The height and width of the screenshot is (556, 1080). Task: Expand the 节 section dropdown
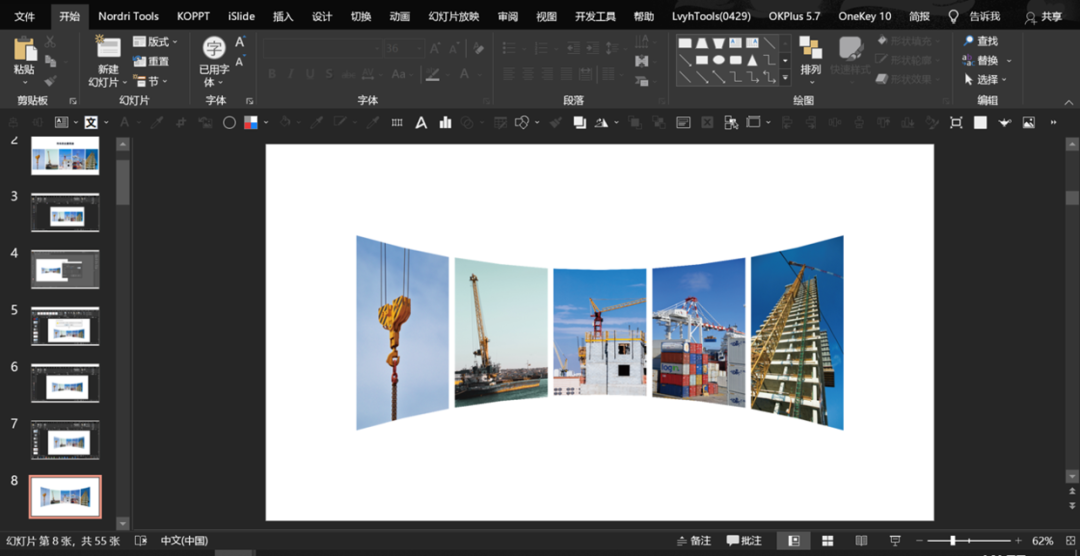coord(149,81)
